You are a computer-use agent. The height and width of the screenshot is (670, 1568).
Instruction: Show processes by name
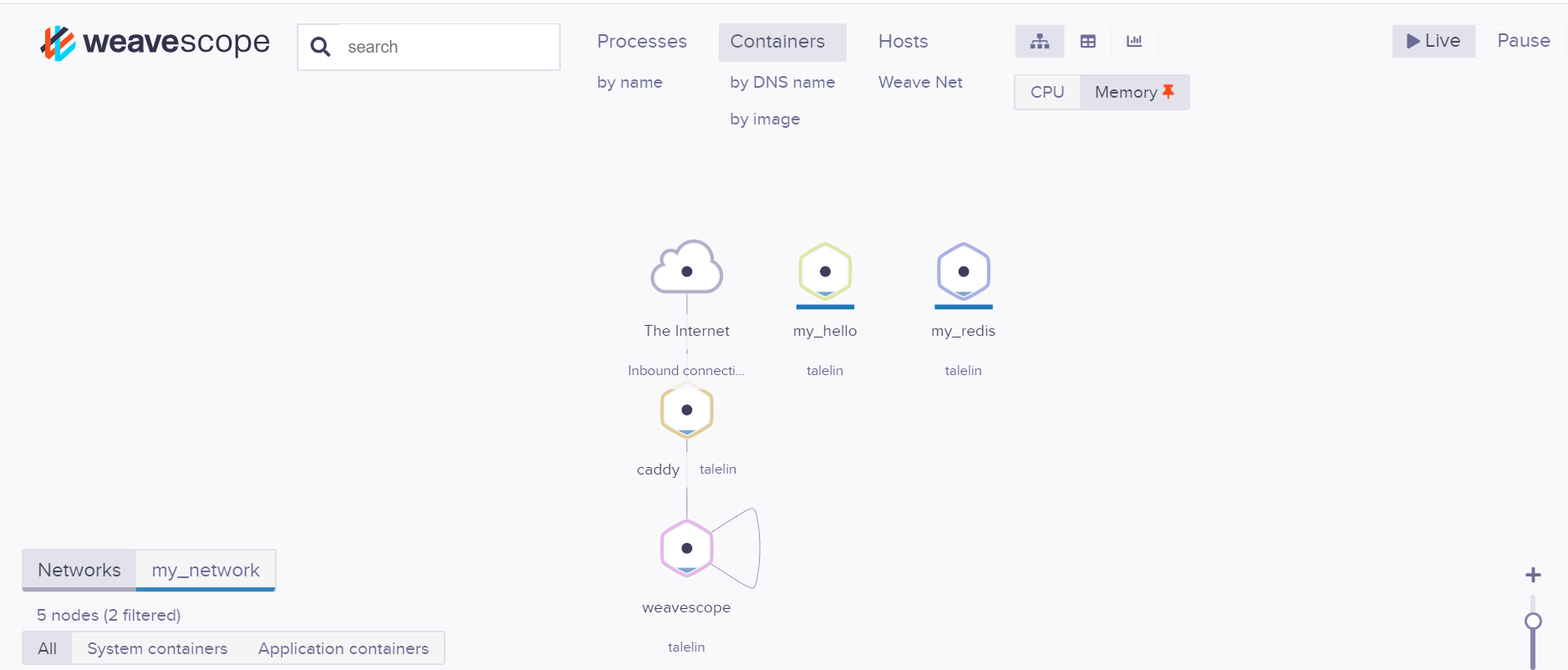(x=629, y=82)
